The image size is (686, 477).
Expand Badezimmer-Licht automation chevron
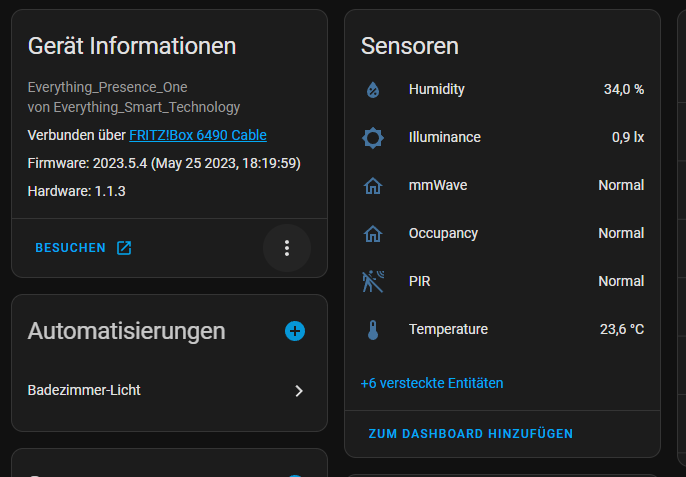[x=299, y=390]
